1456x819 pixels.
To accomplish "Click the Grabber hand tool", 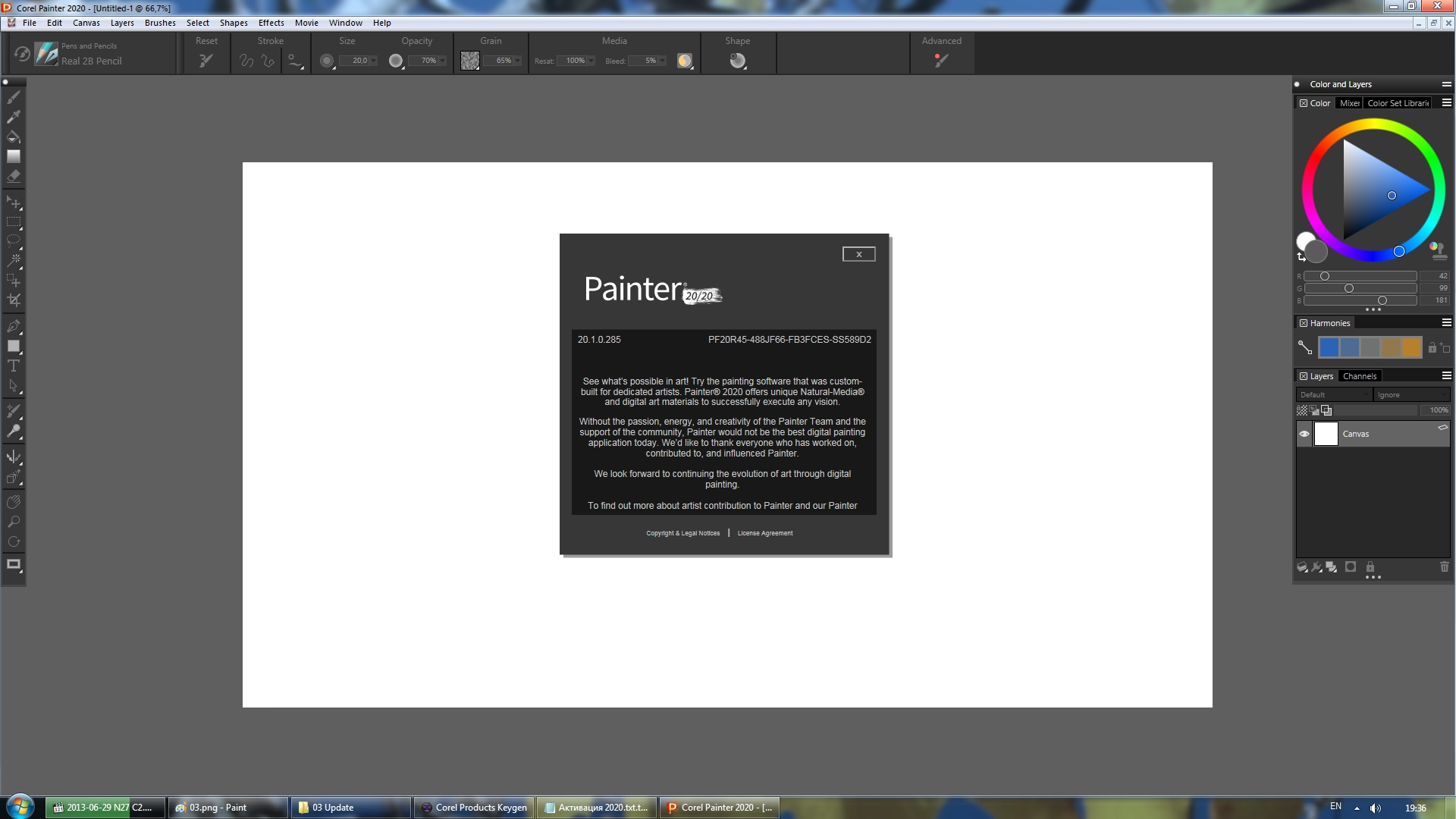I will (13, 502).
